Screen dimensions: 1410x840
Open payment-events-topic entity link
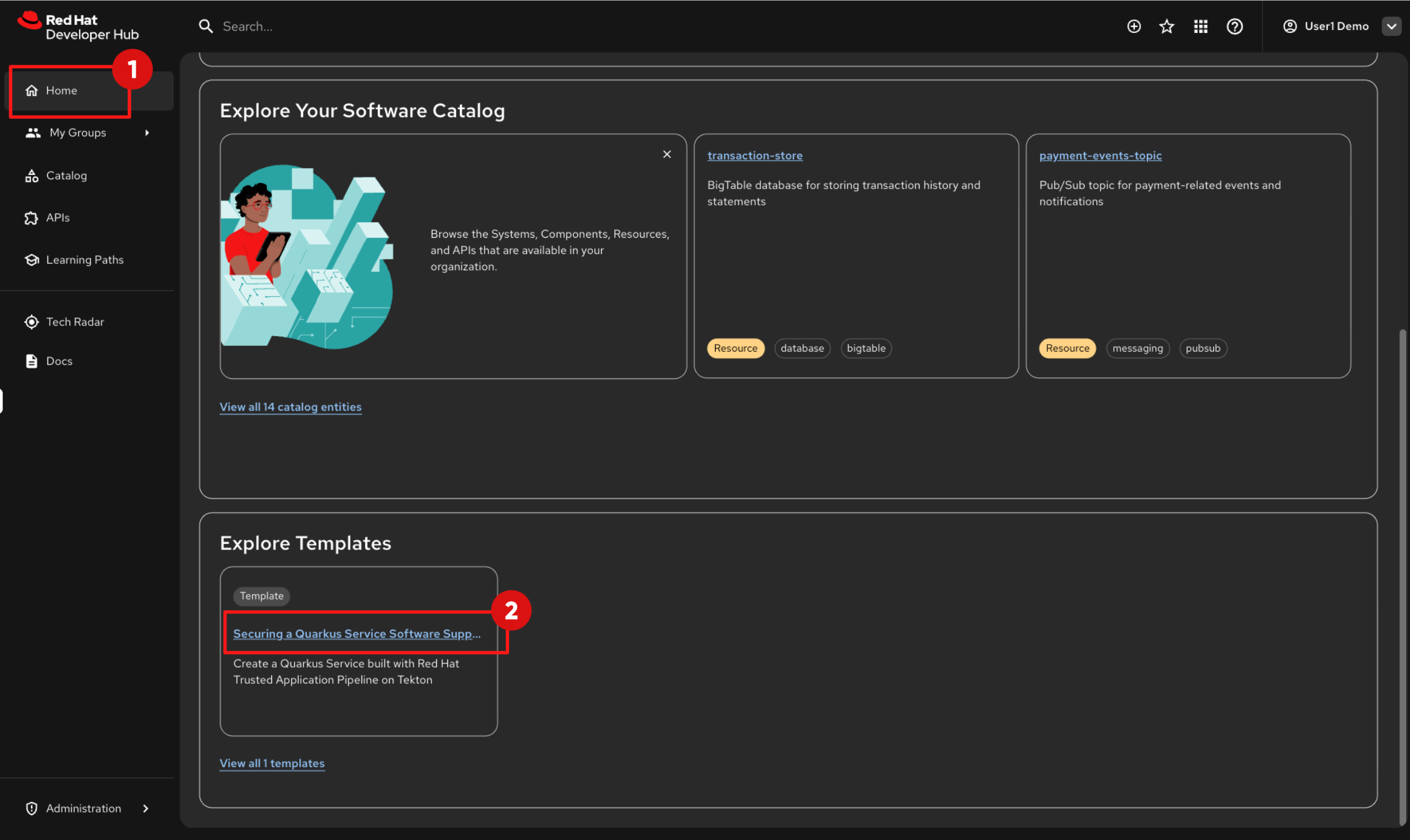[1100, 156]
